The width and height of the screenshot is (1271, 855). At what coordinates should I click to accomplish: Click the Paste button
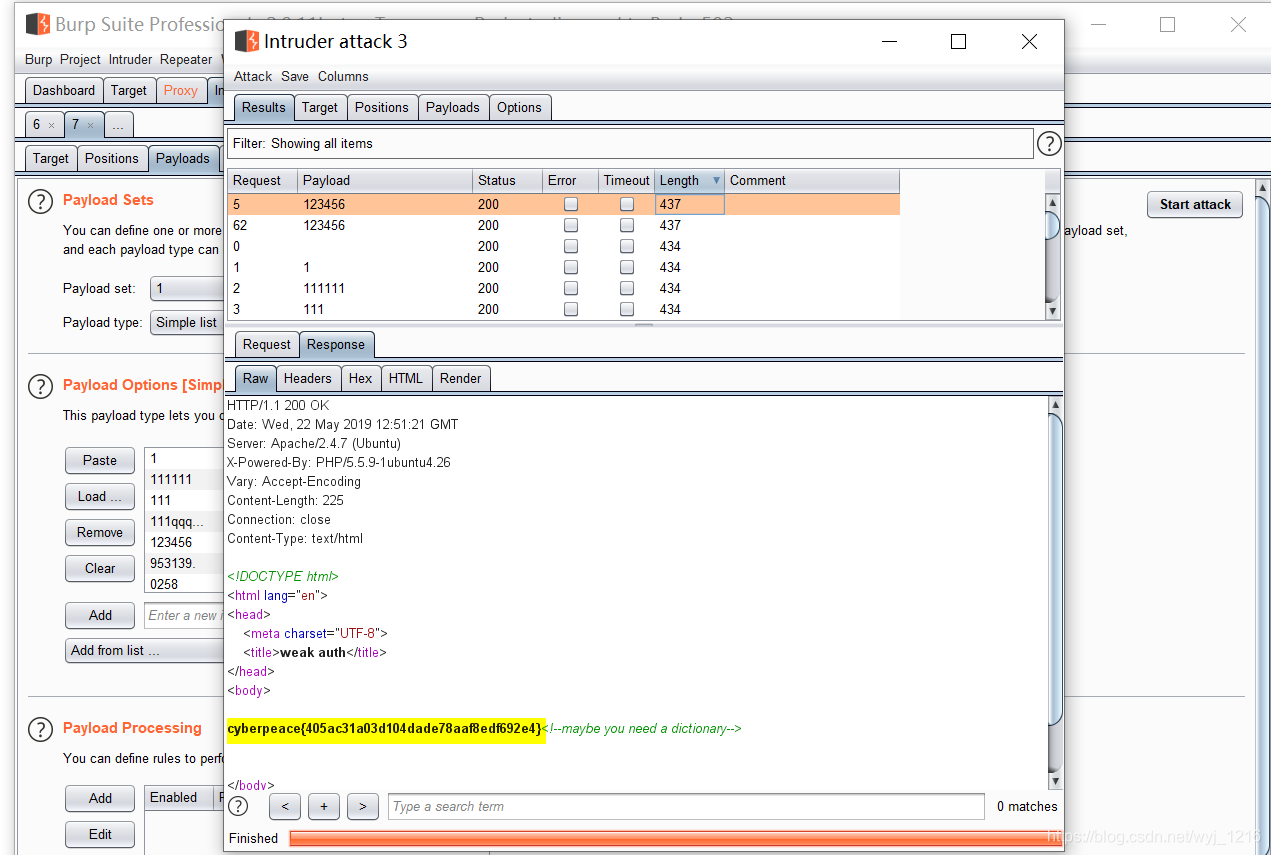pos(100,460)
